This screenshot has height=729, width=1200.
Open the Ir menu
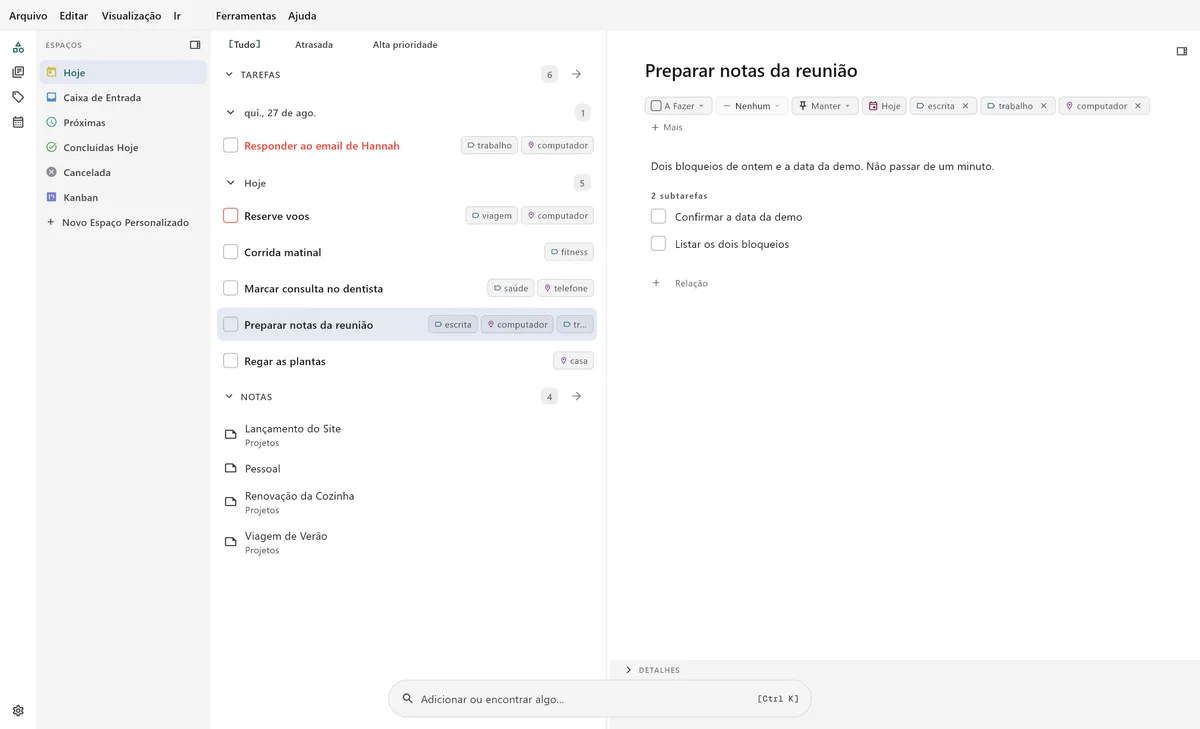tap(177, 16)
